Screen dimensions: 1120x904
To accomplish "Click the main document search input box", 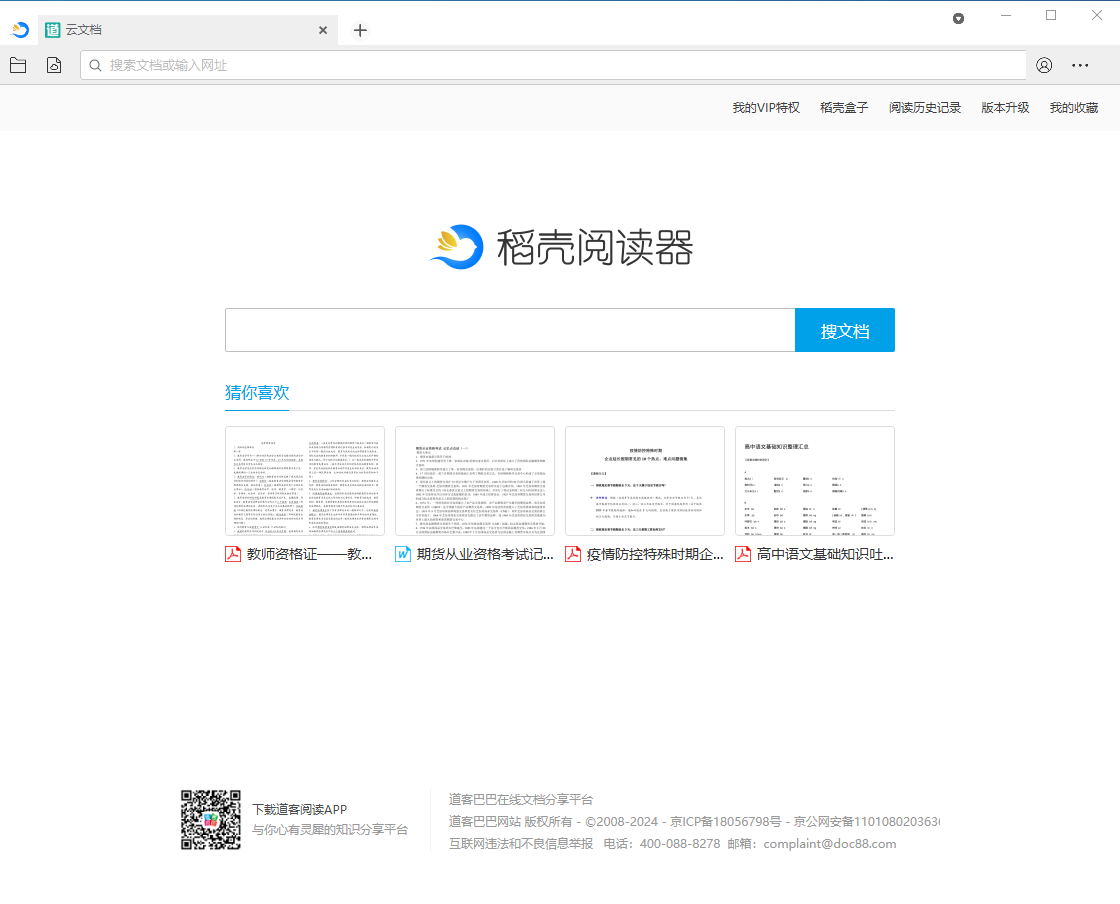I will pyautogui.click(x=510, y=330).
